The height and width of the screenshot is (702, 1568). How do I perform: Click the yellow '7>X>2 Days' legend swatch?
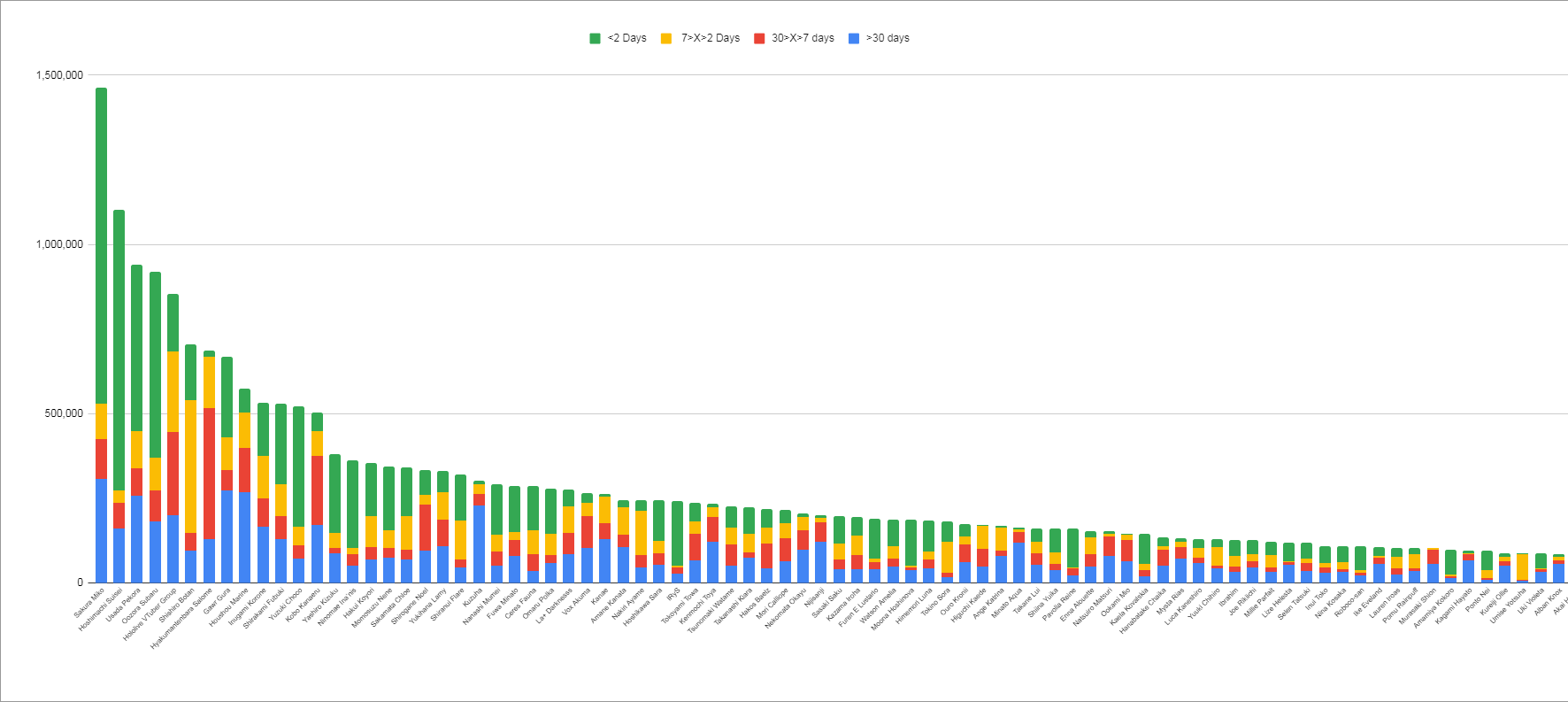point(666,38)
